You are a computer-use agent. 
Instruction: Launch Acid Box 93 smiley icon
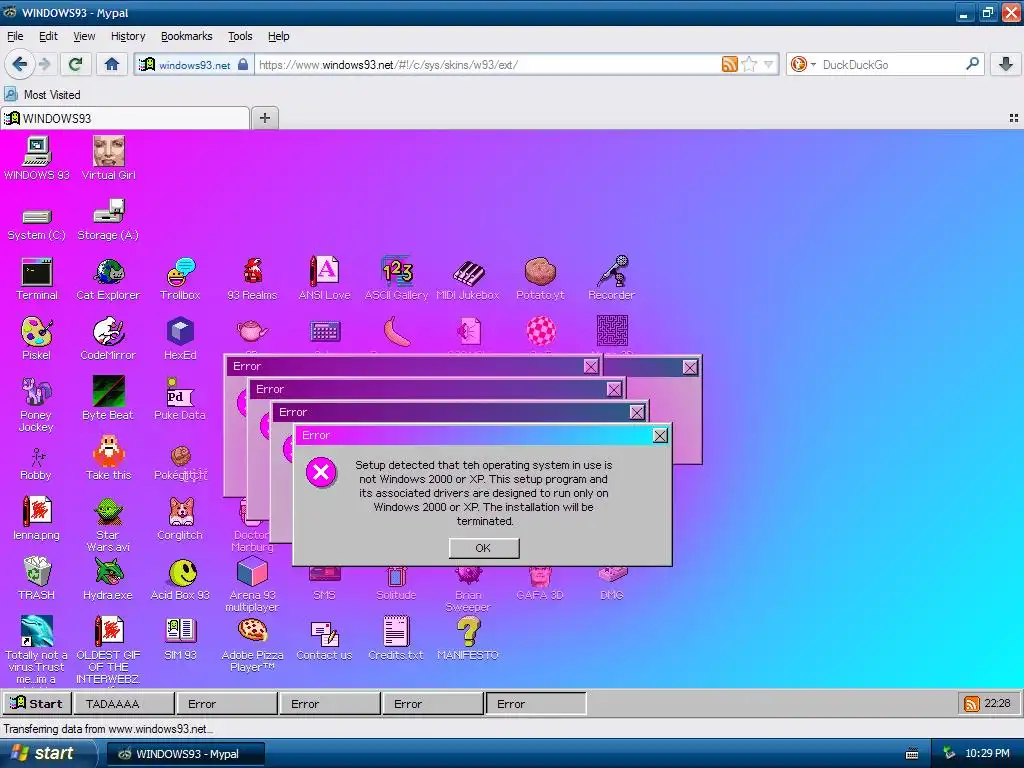click(x=180, y=578)
